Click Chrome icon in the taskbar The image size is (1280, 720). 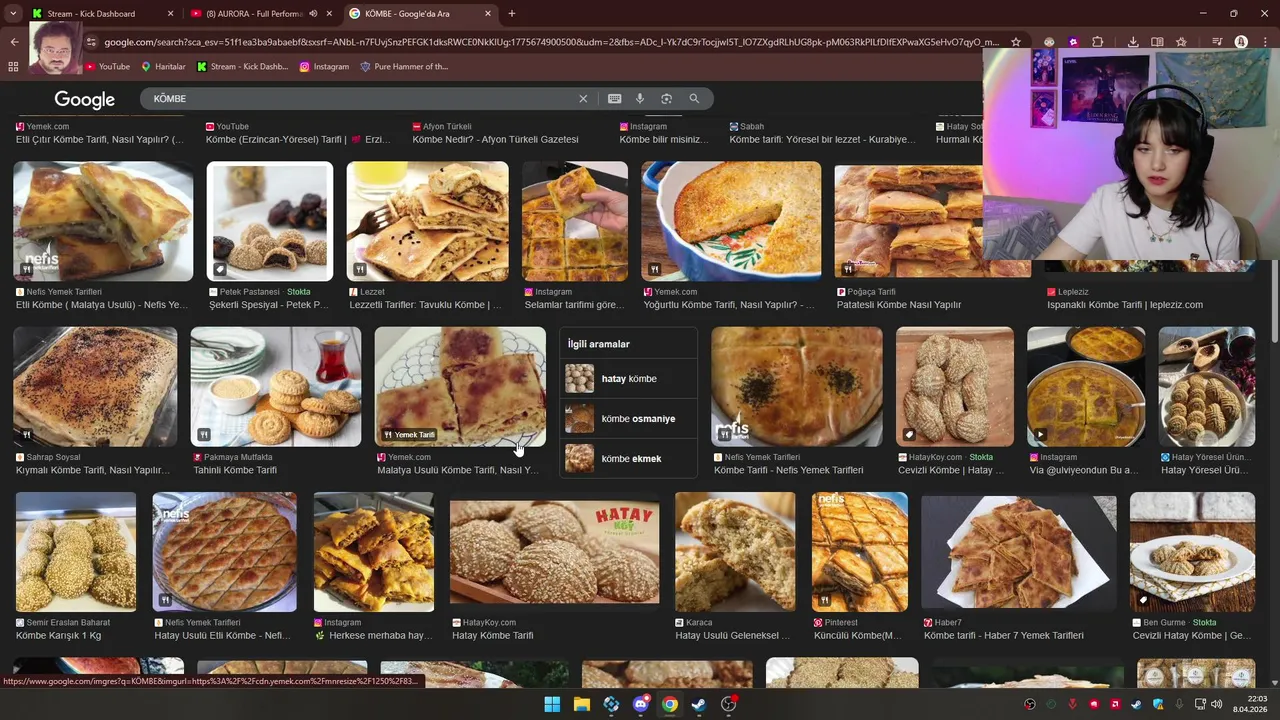[670, 705]
